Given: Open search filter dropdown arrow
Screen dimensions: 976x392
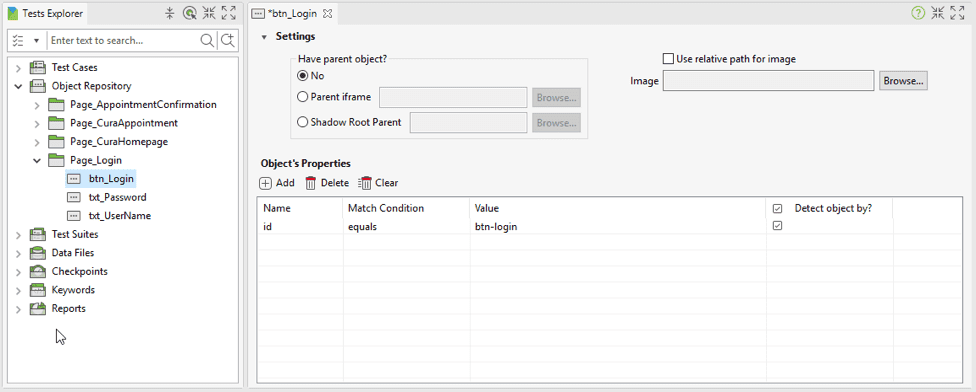Looking at the screenshot, I should (35, 40).
